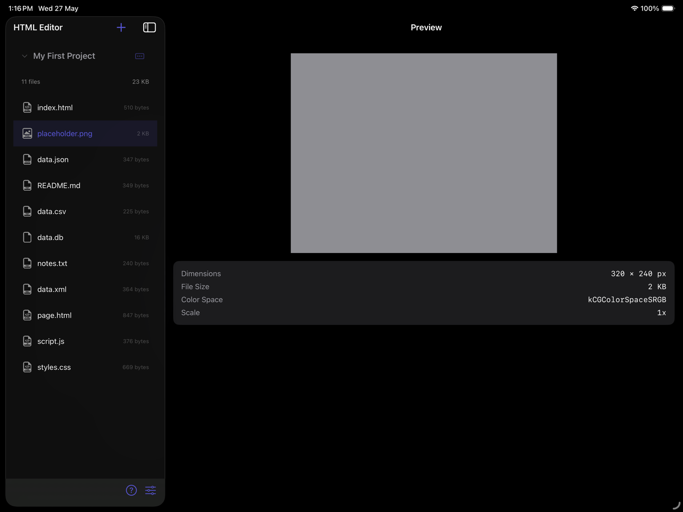This screenshot has width=683, height=512.
Task: Open page.html file name
Action: click(54, 315)
